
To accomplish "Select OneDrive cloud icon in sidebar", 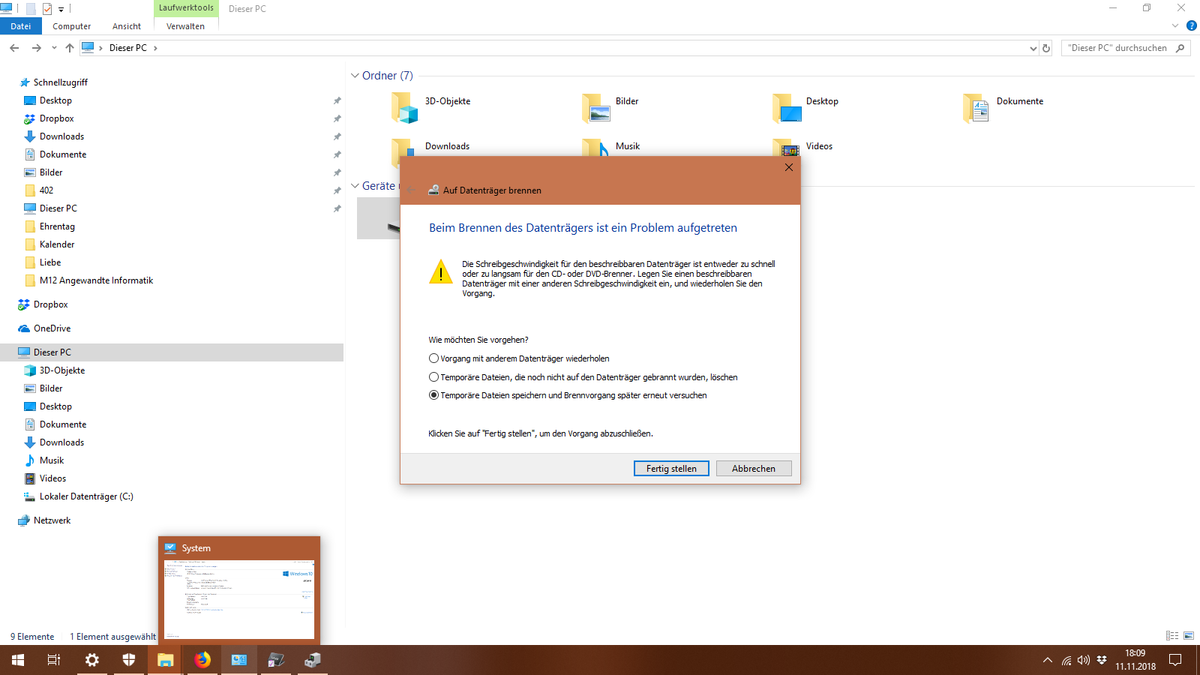I will (x=24, y=328).
